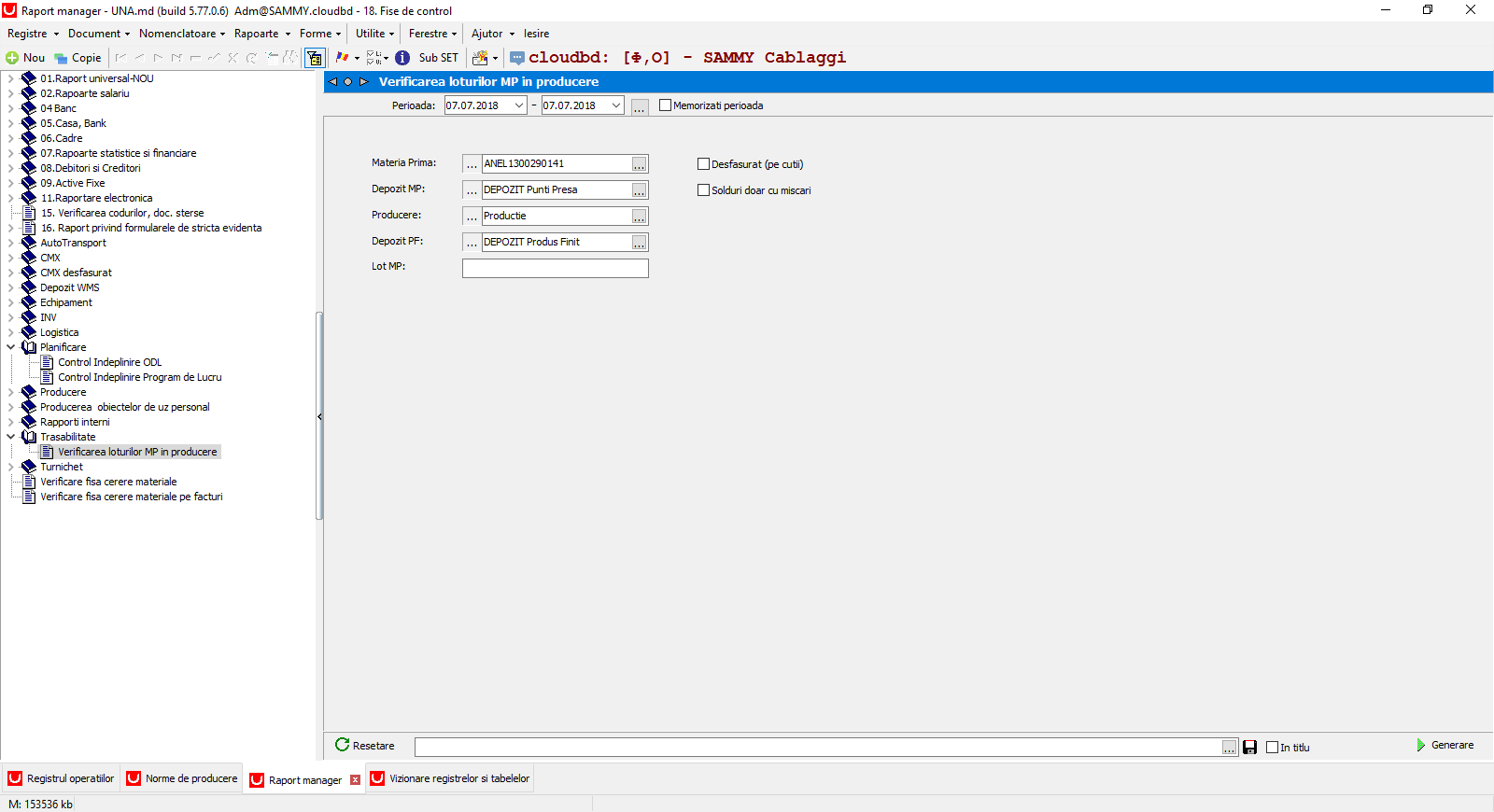Check Solduri doar cu miscari option
Image resolution: width=1494 pixels, height=812 pixels.
pos(704,190)
